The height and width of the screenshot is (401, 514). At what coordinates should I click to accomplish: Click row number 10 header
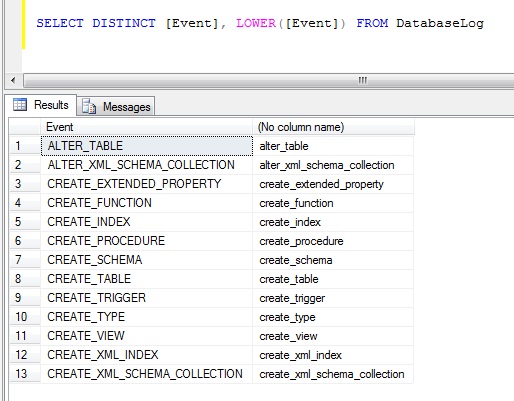(25, 317)
